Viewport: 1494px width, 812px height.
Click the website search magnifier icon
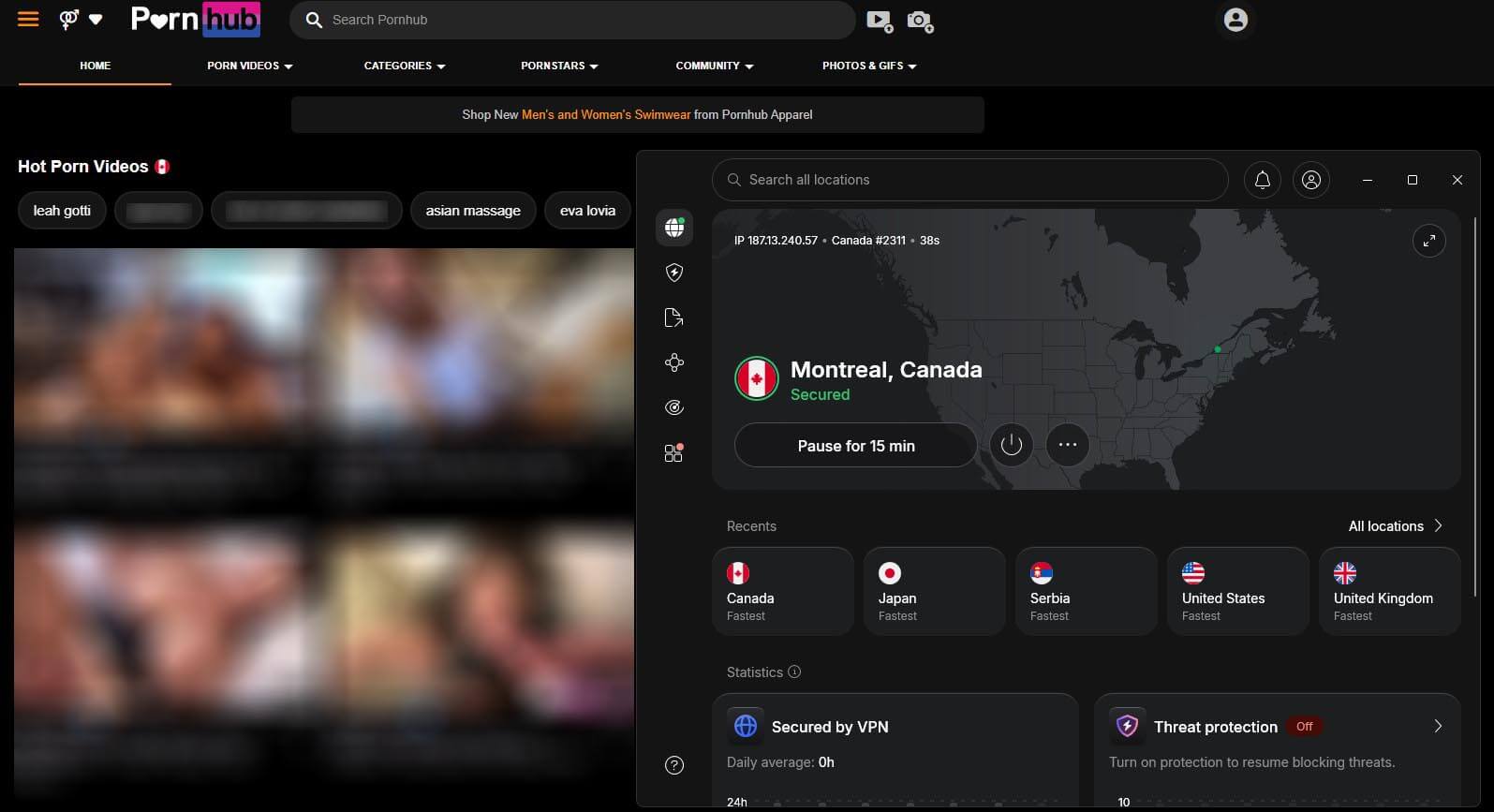coord(314,20)
